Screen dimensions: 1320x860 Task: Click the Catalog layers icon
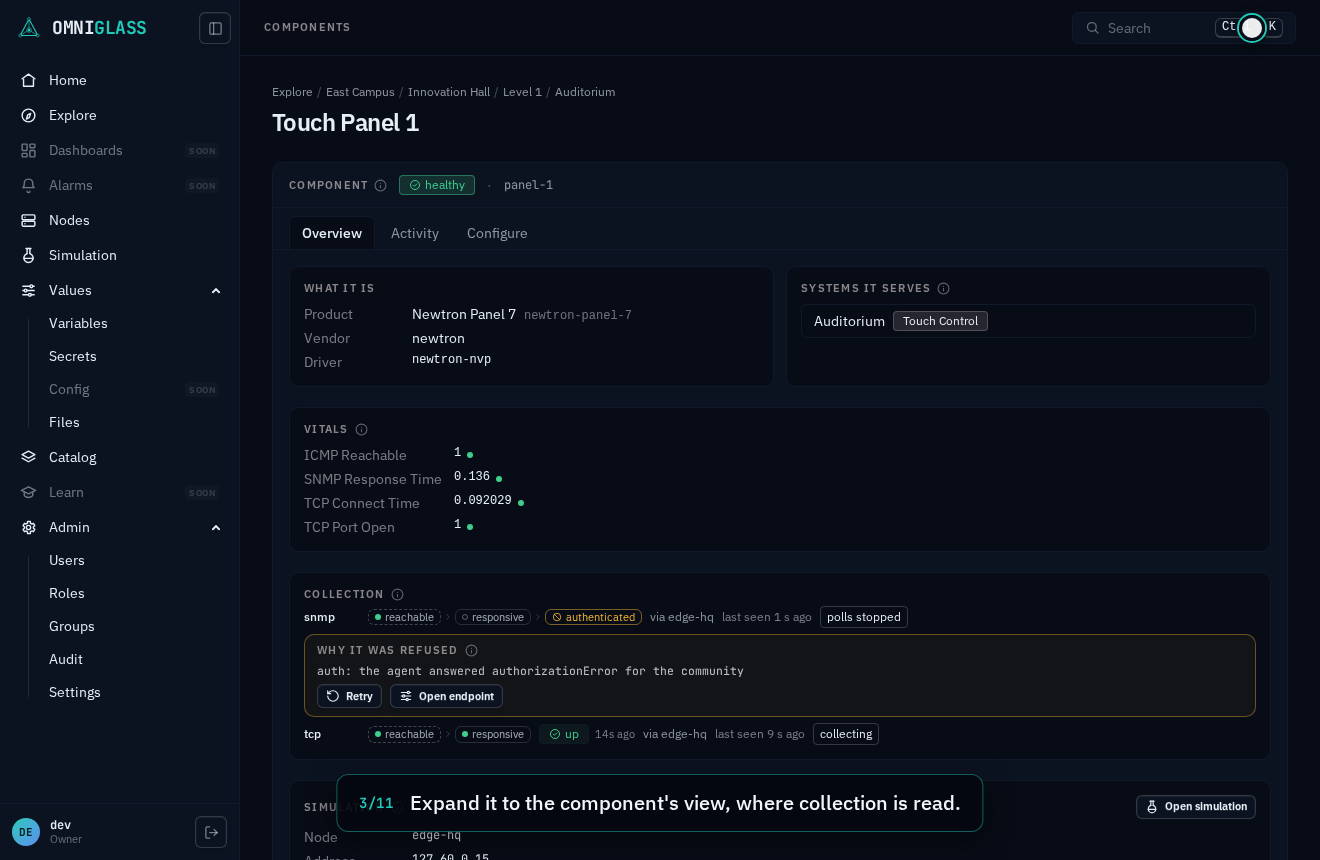pyautogui.click(x=29, y=457)
